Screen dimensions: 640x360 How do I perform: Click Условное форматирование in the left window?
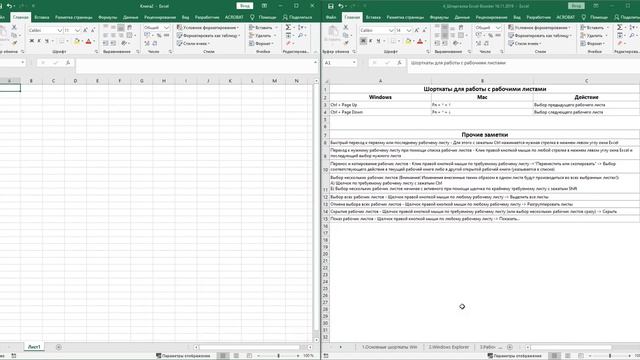pyautogui.click(x=208, y=27)
